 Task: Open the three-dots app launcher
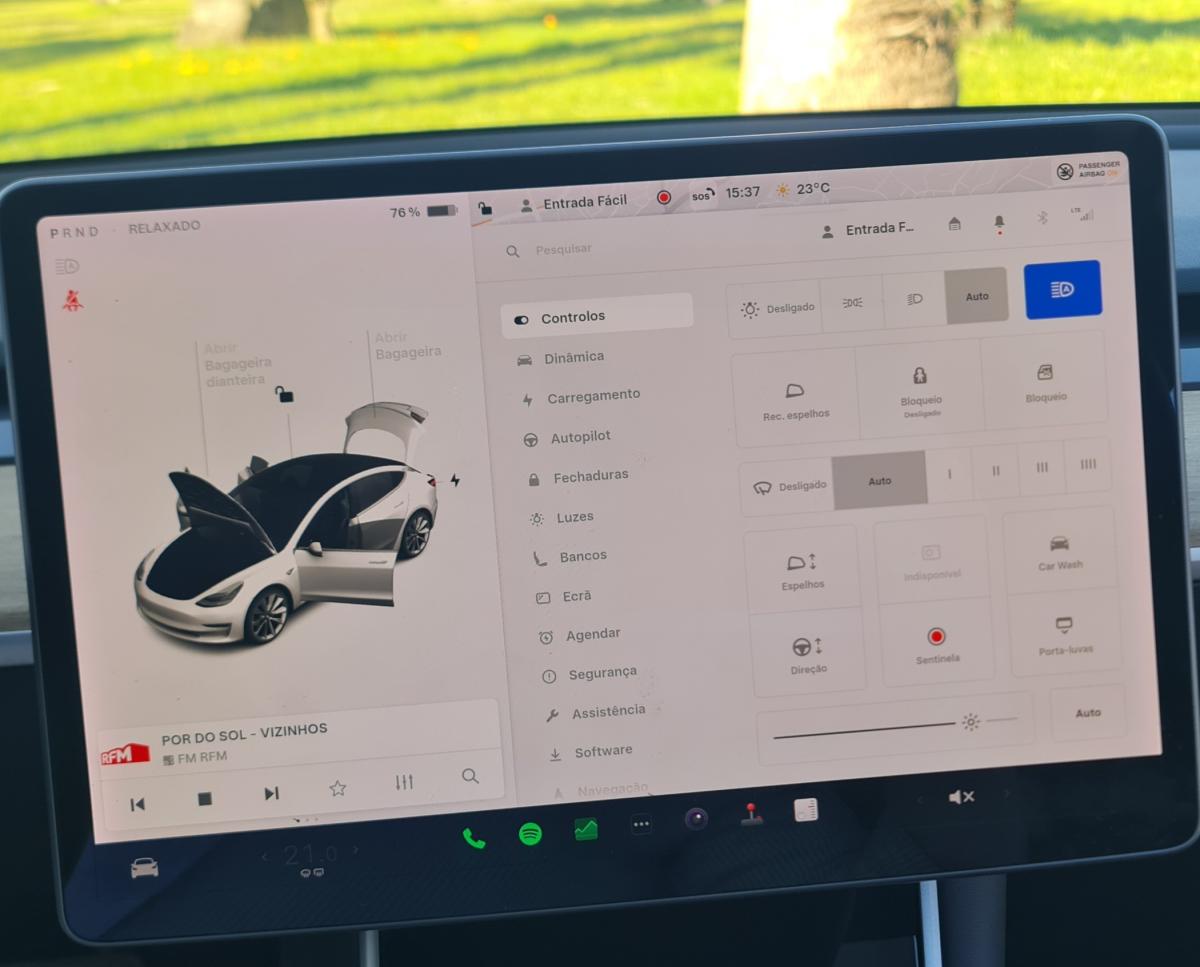[x=641, y=825]
